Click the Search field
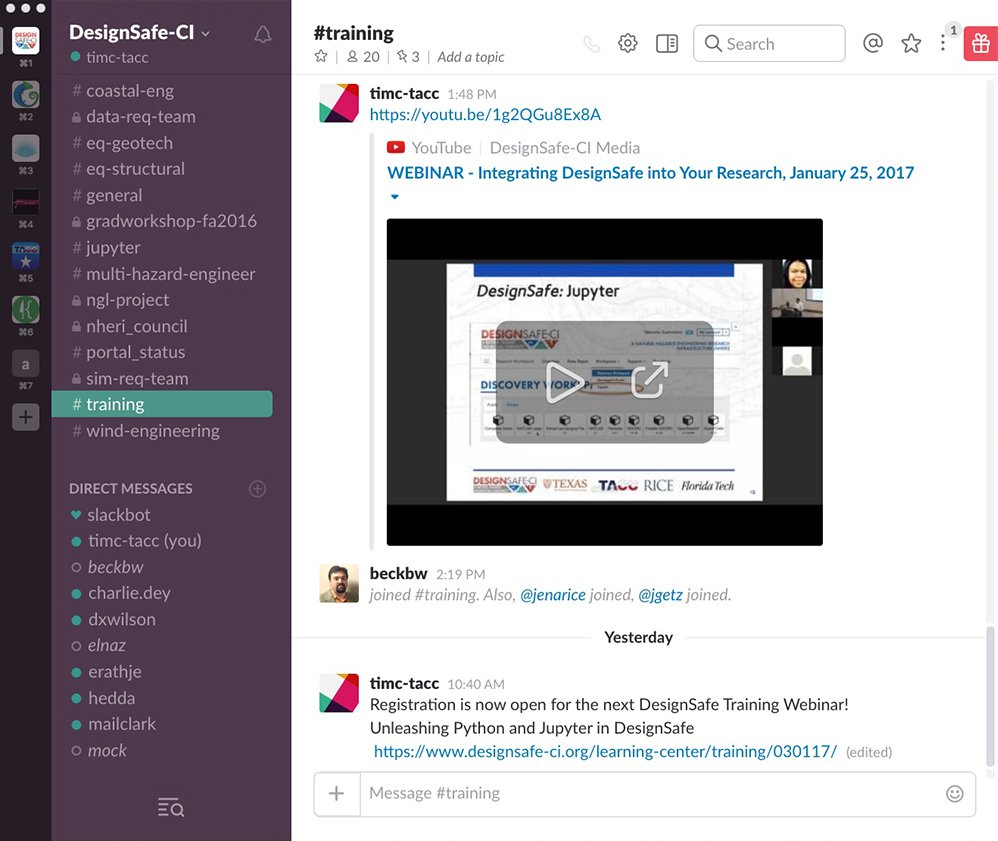This screenshot has height=841, width=998. (769, 43)
